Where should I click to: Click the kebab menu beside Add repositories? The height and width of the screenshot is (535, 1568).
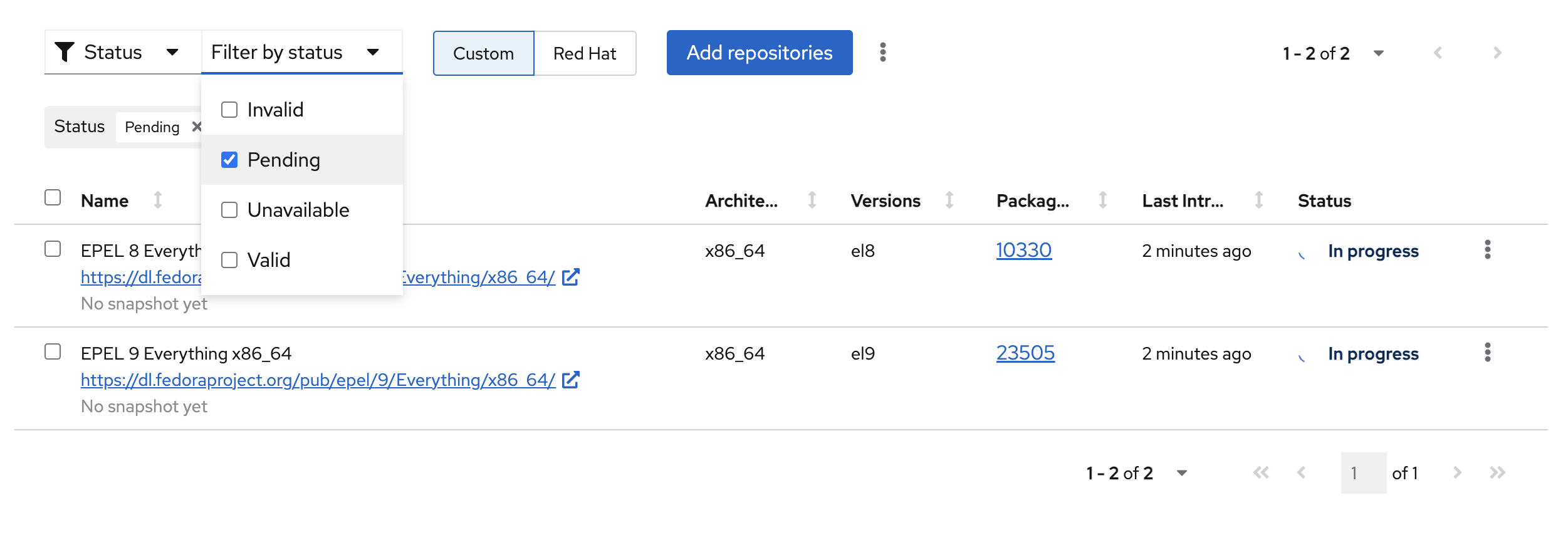click(x=882, y=53)
